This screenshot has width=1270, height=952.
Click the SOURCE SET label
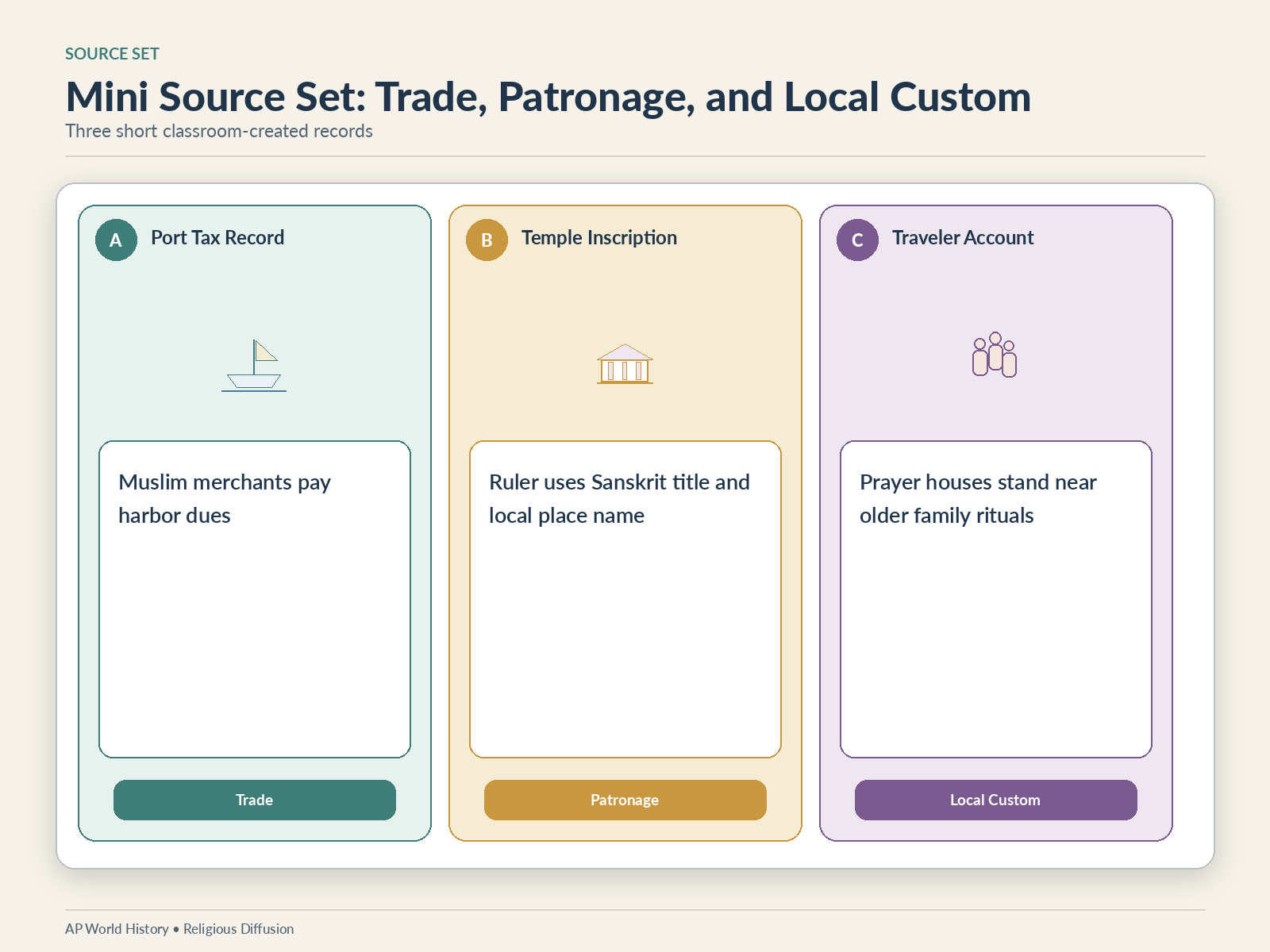[x=112, y=54]
